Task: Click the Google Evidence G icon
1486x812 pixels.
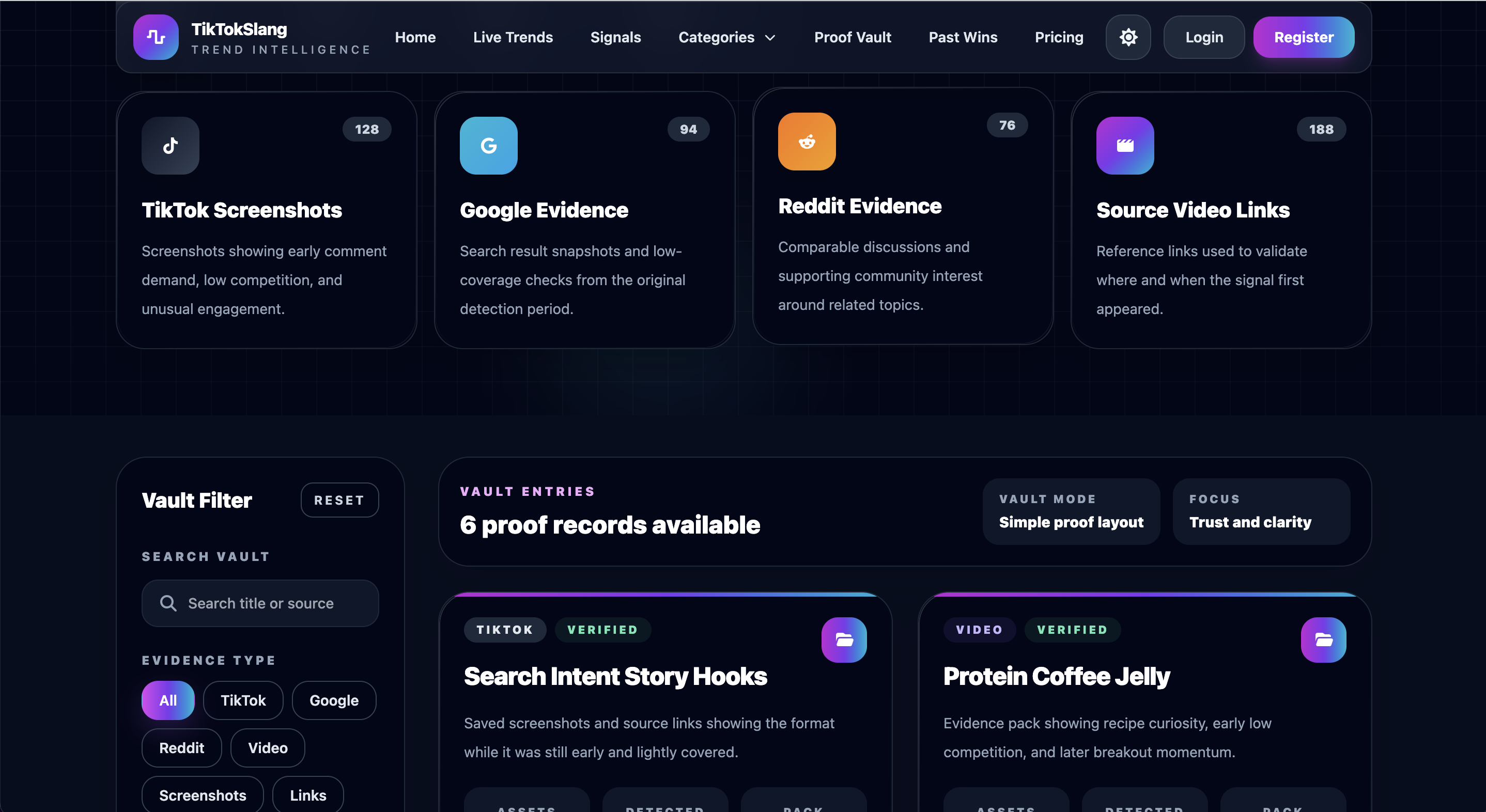Action: [x=488, y=145]
